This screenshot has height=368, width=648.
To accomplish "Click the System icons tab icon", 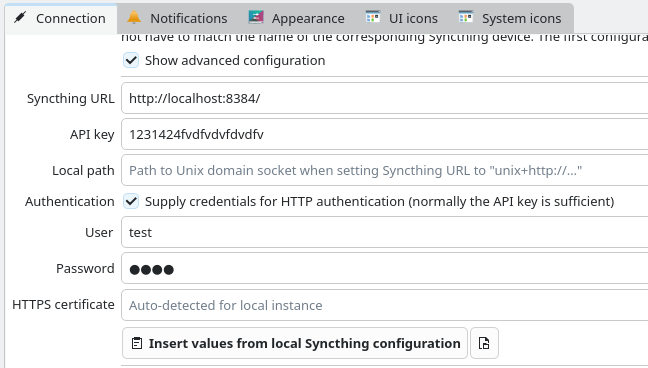I will point(466,17).
